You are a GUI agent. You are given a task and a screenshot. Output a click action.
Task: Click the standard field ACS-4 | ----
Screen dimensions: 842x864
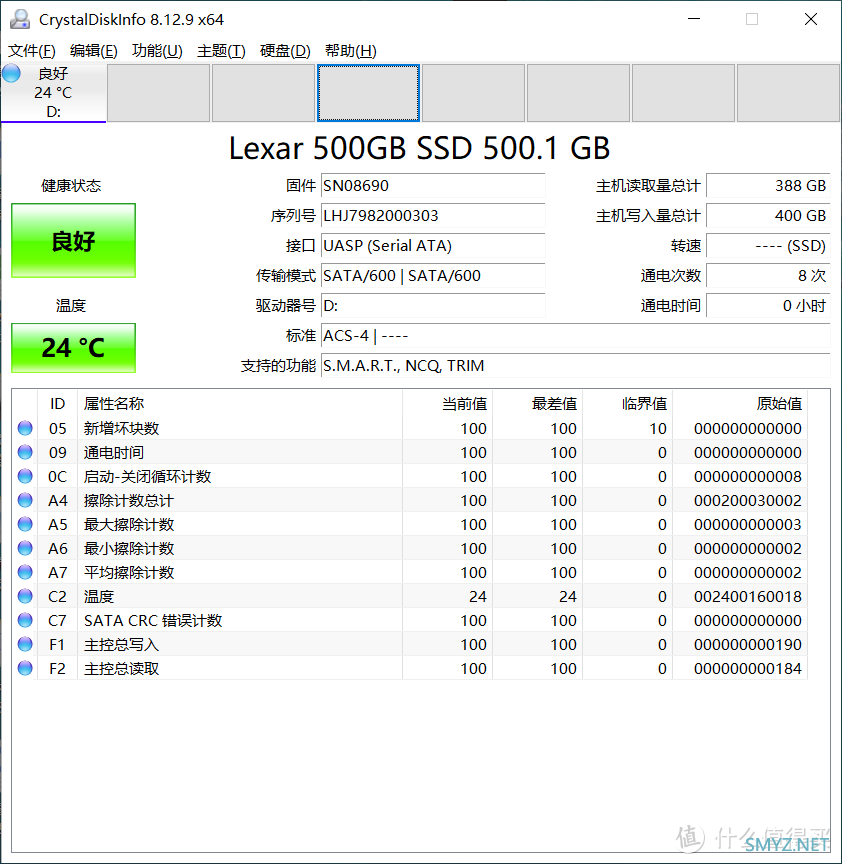(x=575, y=336)
